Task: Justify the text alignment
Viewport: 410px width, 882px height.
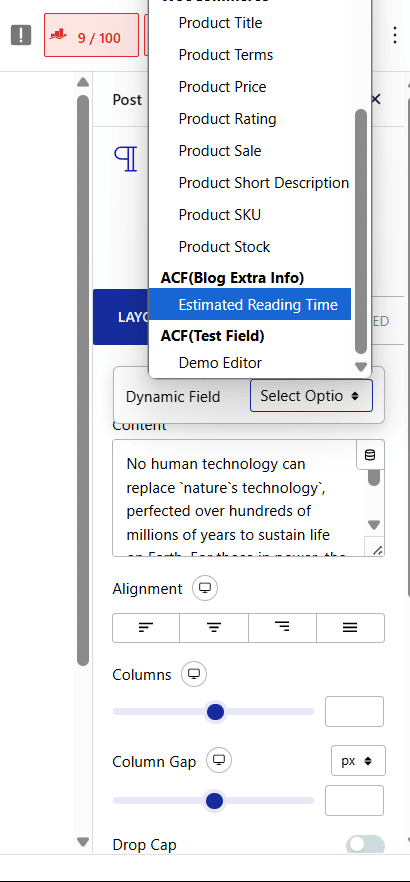Action: point(350,628)
